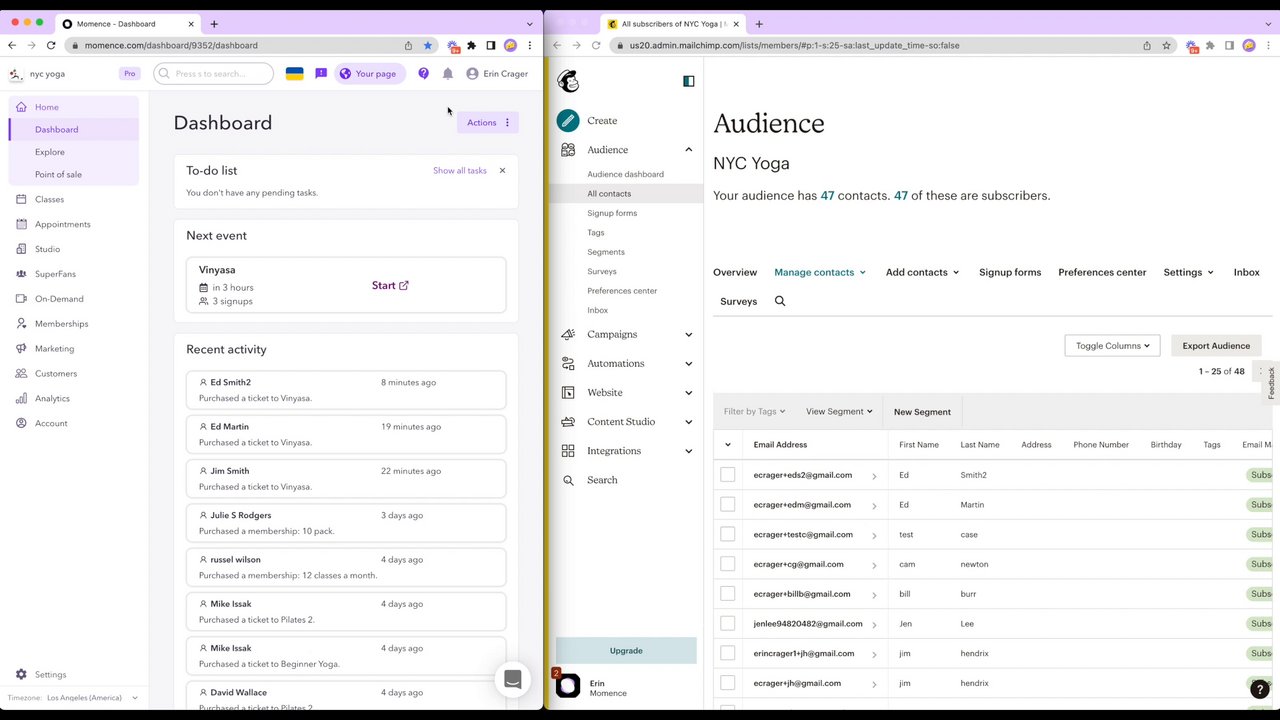This screenshot has height=720, width=1280.
Task: Click Show all tasks link
Action: [460, 171]
